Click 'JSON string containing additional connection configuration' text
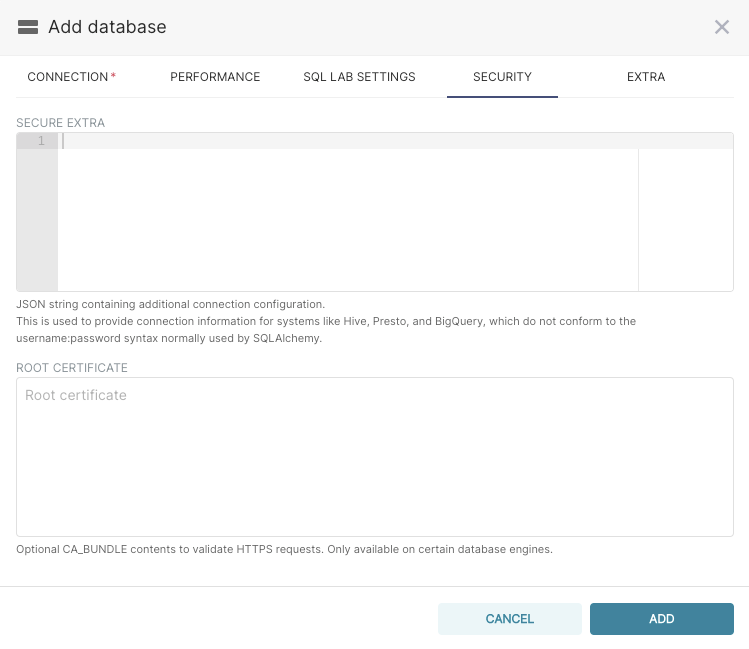Screen dimensions: 749x649 171,304
